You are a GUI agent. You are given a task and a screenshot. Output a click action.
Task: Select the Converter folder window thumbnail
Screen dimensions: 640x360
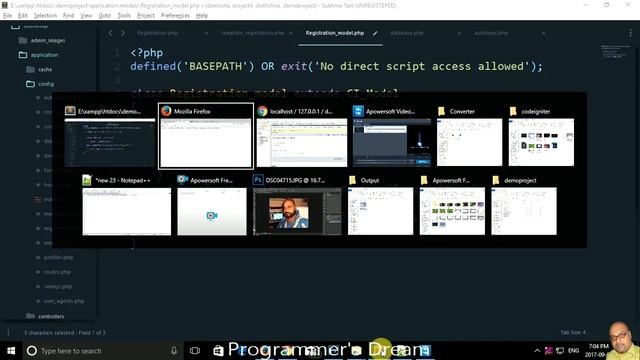pos(469,142)
